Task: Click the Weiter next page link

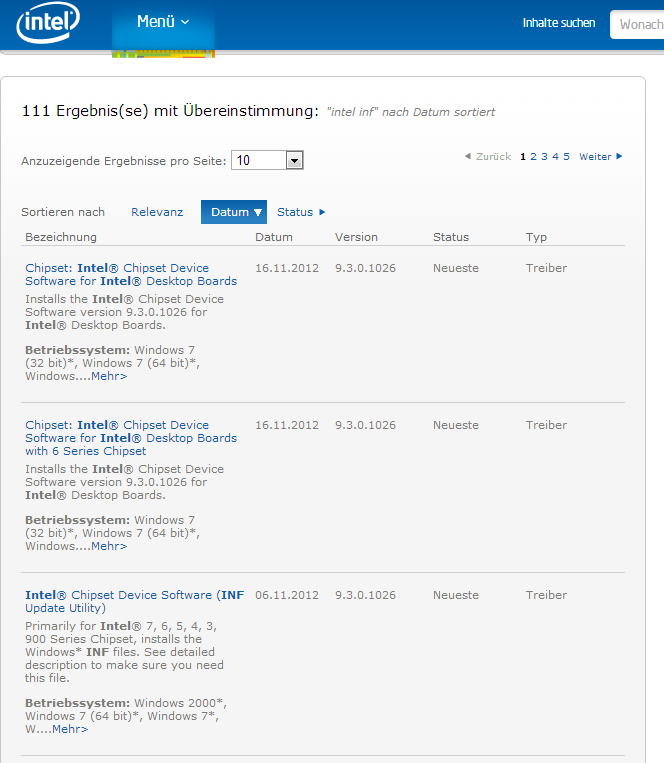Action: point(595,157)
